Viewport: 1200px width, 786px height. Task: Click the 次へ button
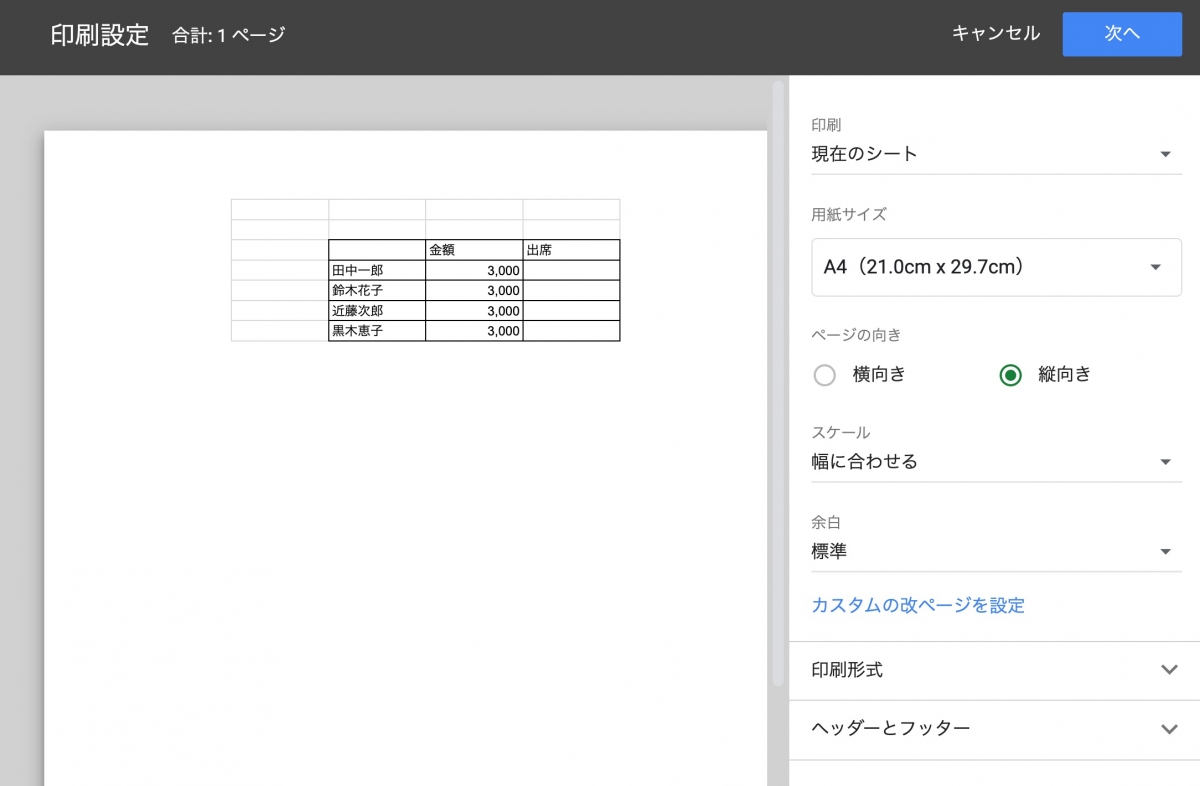click(x=1121, y=33)
